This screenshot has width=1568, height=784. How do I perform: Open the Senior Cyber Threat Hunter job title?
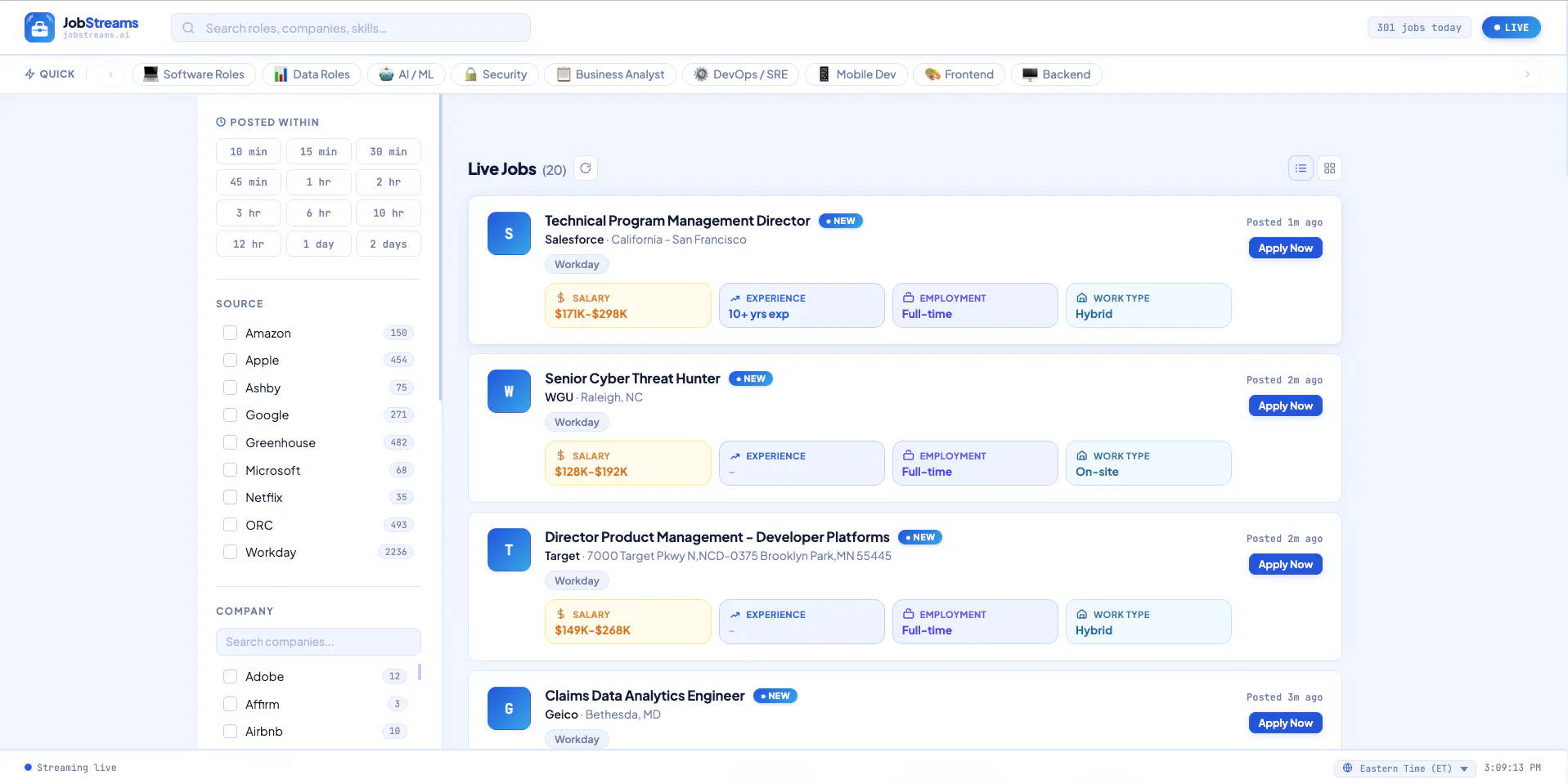pyautogui.click(x=632, y=379)
